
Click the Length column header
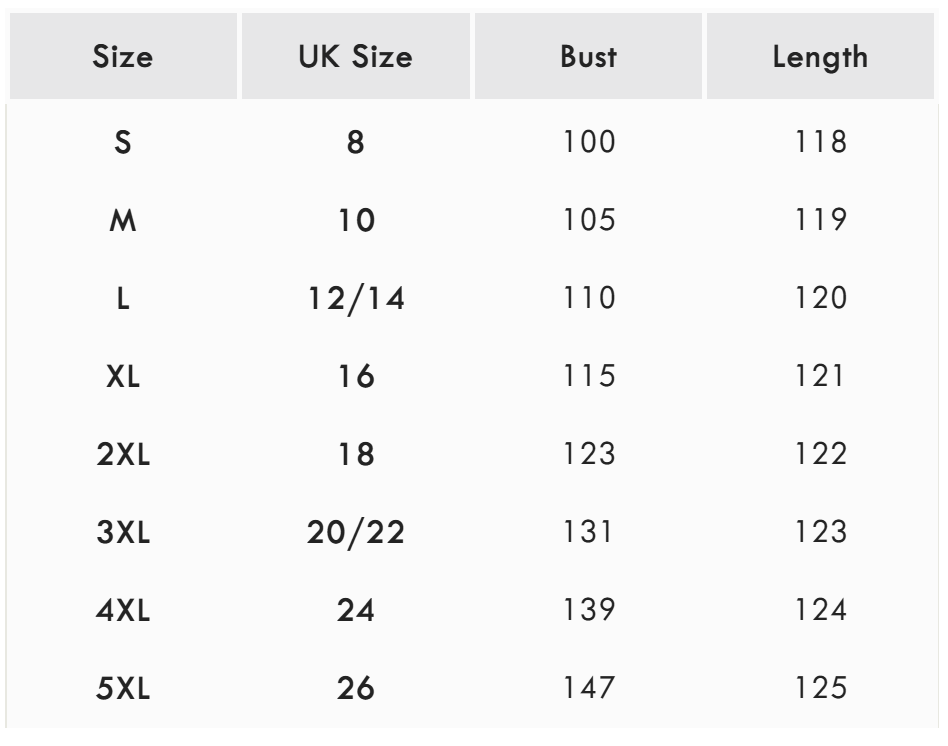point(820,57)
